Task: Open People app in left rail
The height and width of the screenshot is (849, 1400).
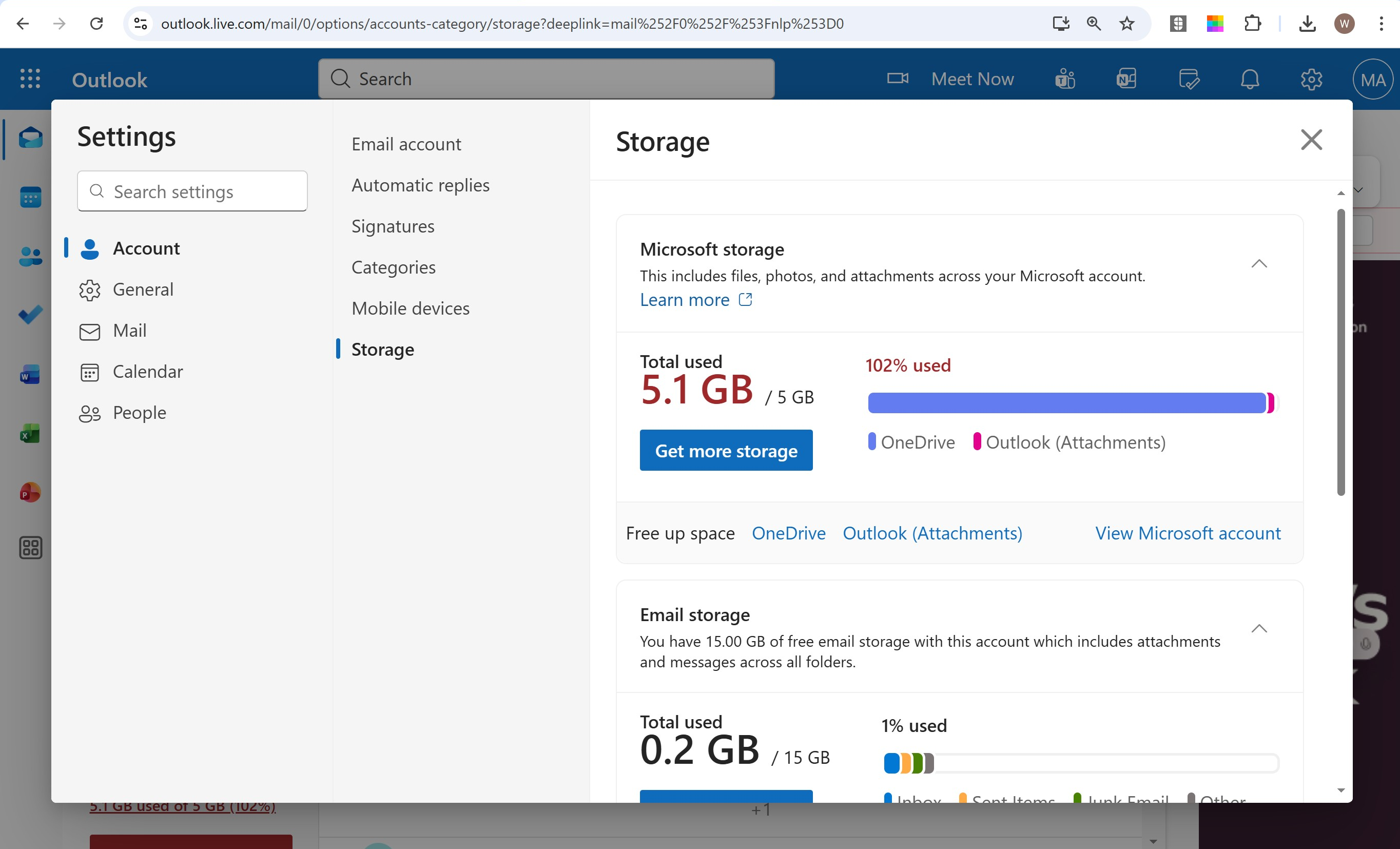Action: (30, 256)
